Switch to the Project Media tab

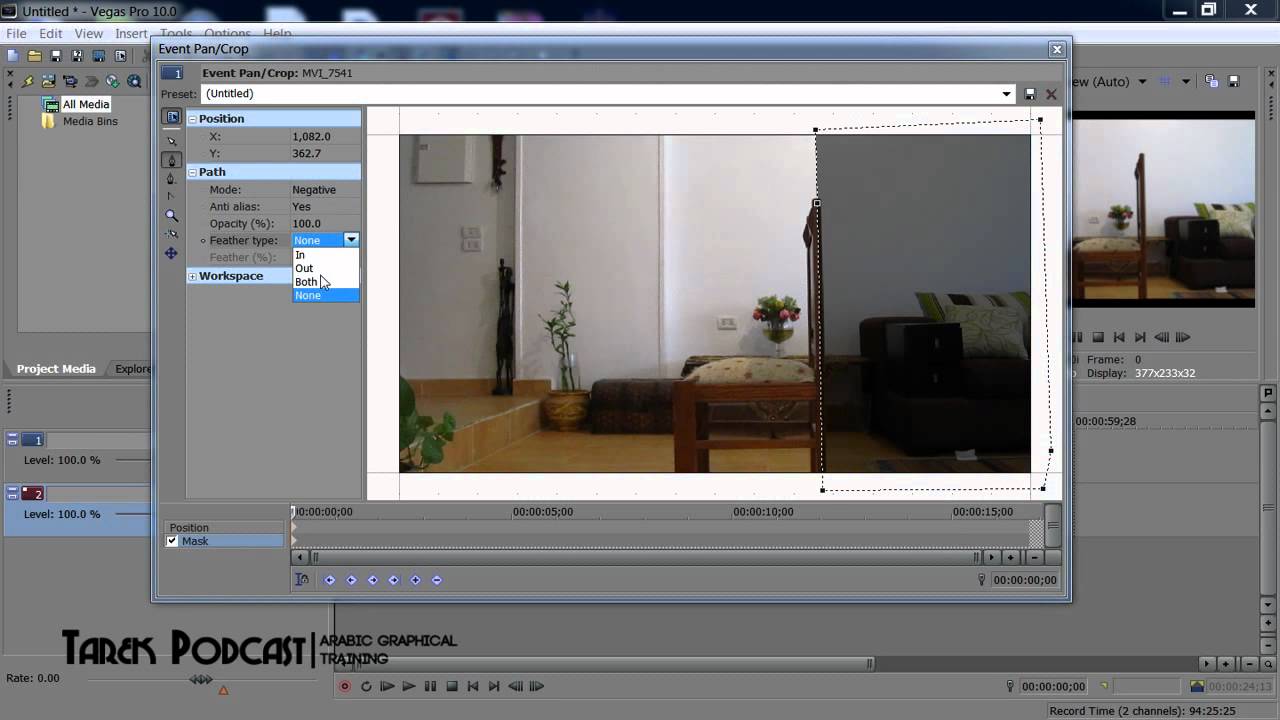pyautogui.click(x=56, y=369)
